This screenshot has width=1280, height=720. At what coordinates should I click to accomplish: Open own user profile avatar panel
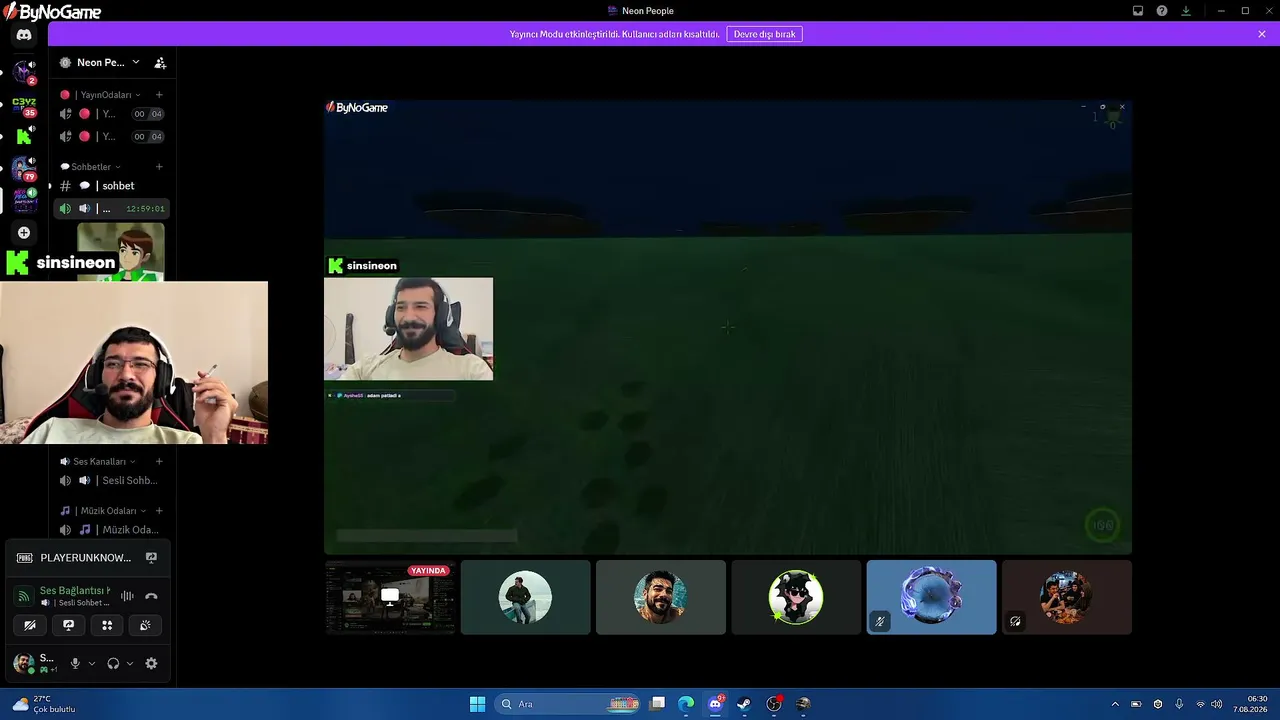(x=23, y=663)
